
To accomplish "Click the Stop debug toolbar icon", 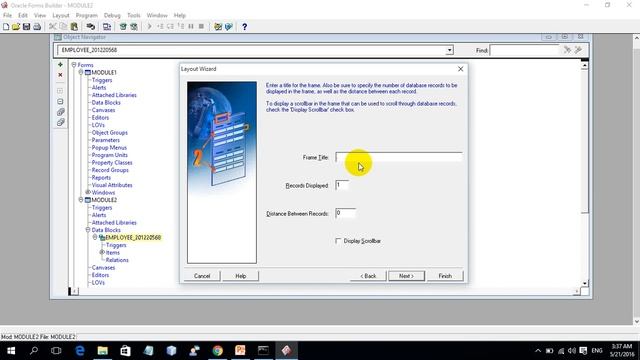I will (201, 27).
